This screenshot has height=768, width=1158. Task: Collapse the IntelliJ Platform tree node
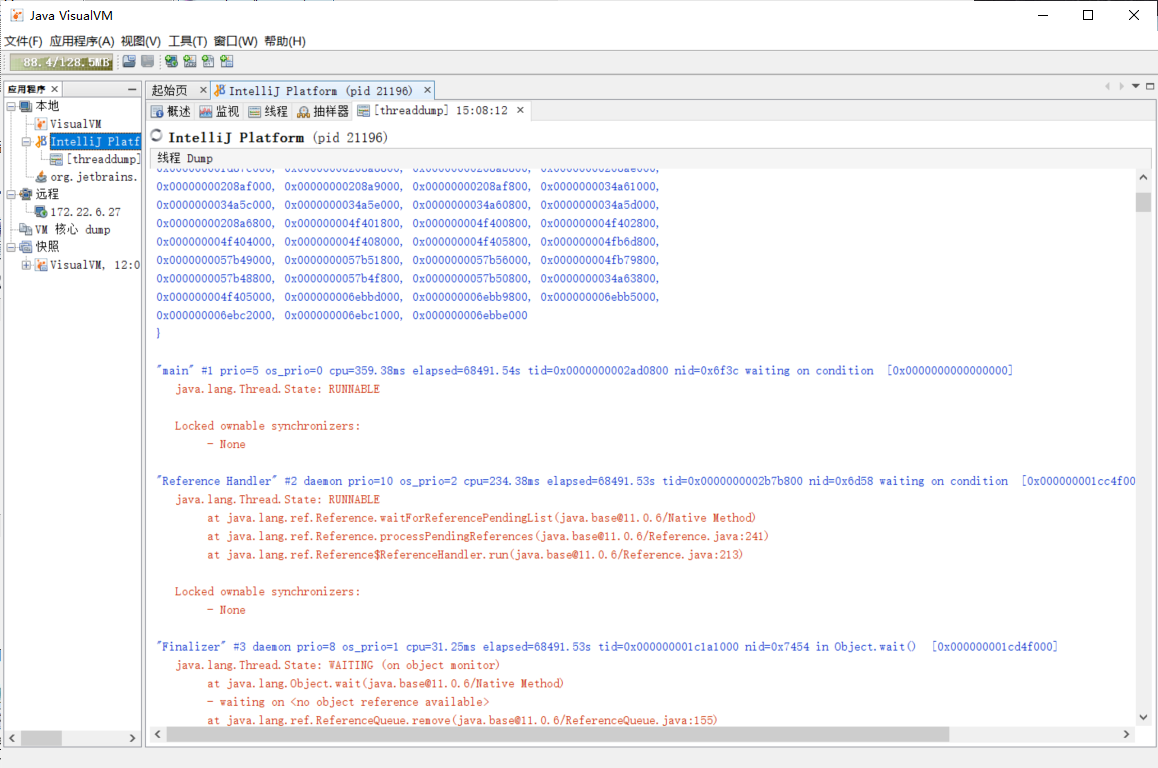point(26,141)
